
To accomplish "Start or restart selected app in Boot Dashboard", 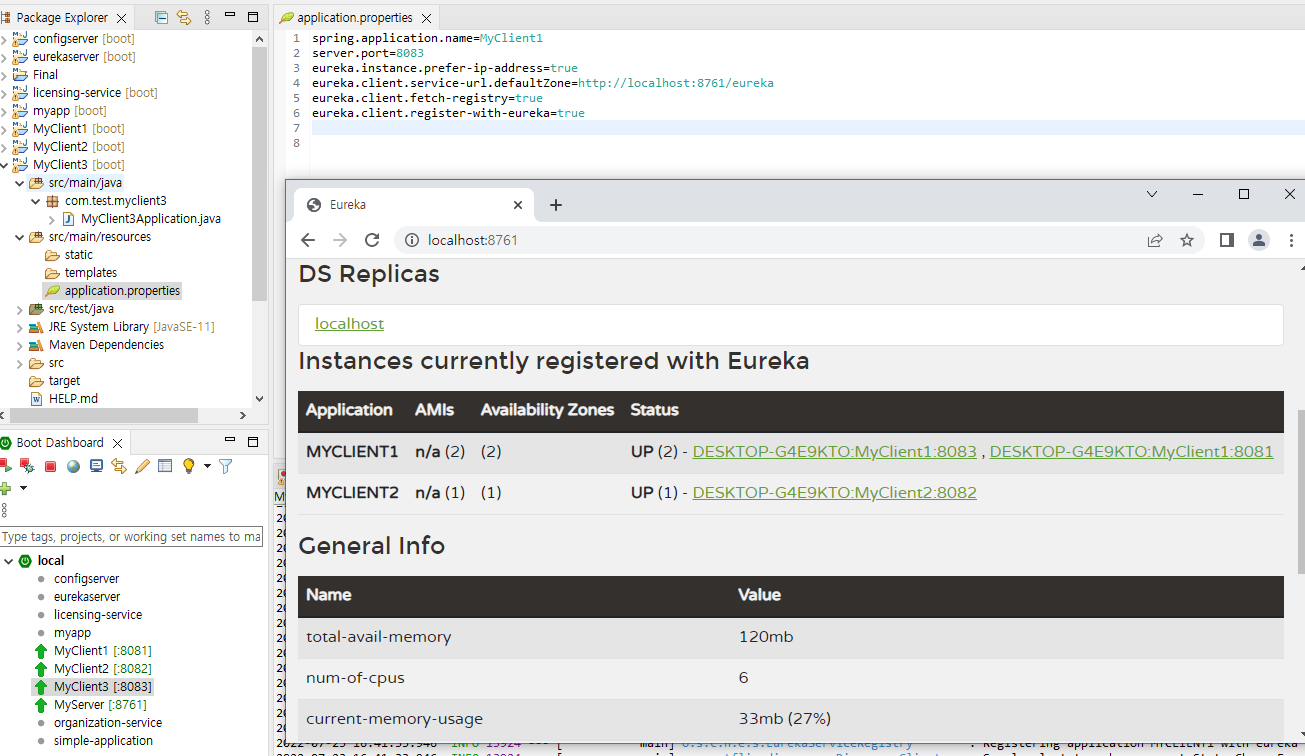I will coord(5,466).
